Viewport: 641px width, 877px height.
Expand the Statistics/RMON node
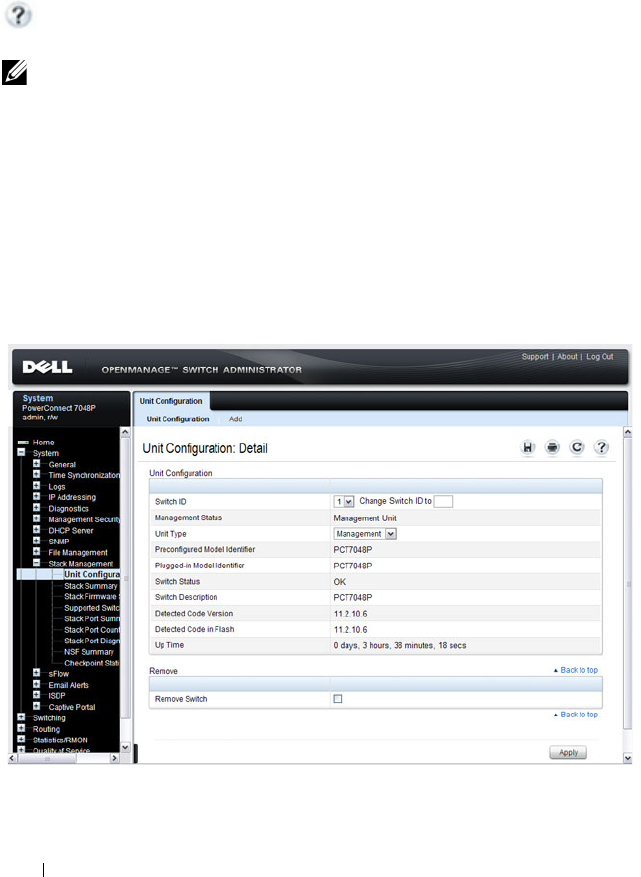point(21,739)
